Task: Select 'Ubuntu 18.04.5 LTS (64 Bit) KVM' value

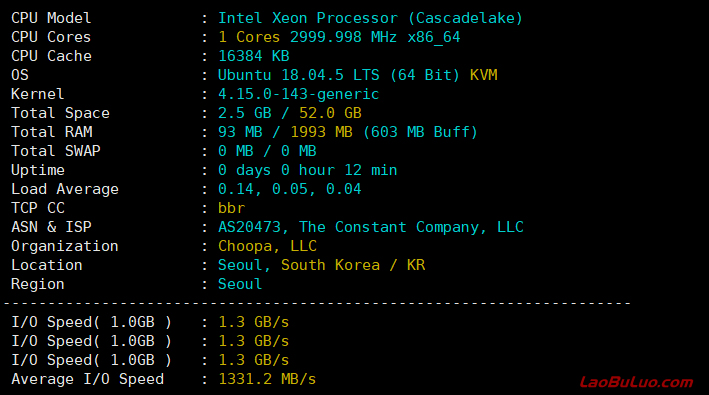Action: [358, 75]
